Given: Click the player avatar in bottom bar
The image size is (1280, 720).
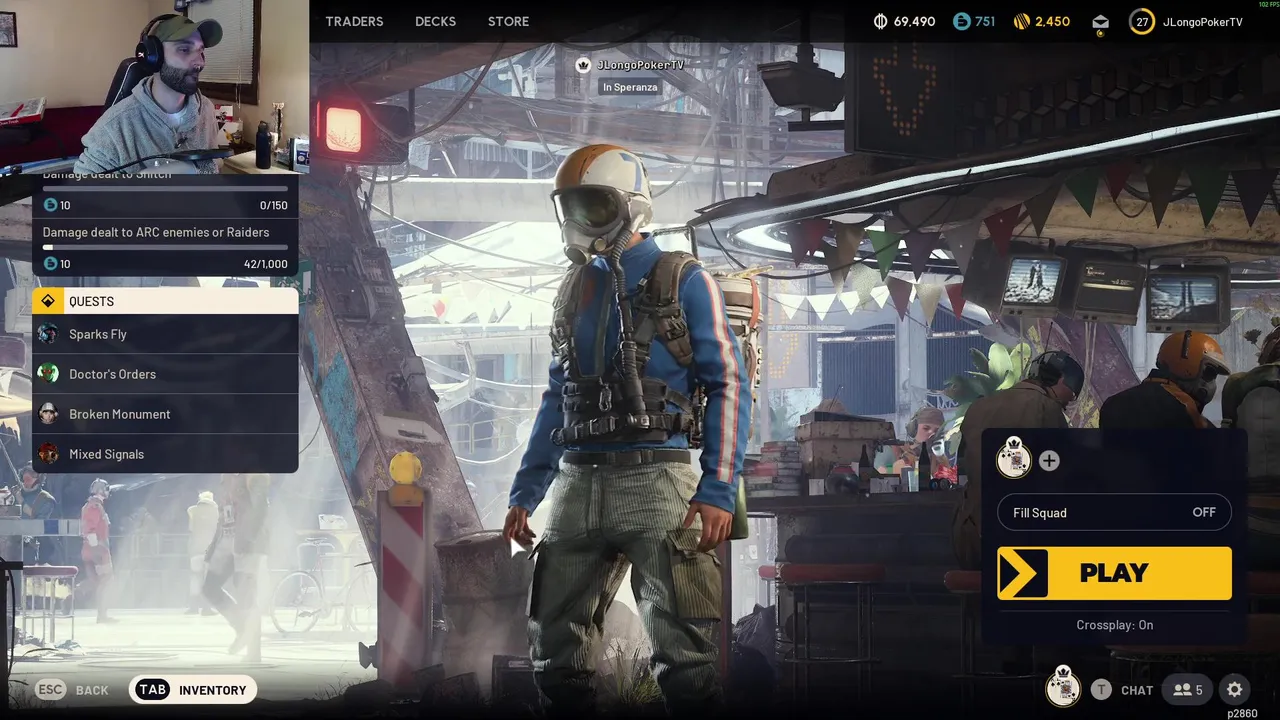Looking at the screenshot, I should coord(1063,687).
